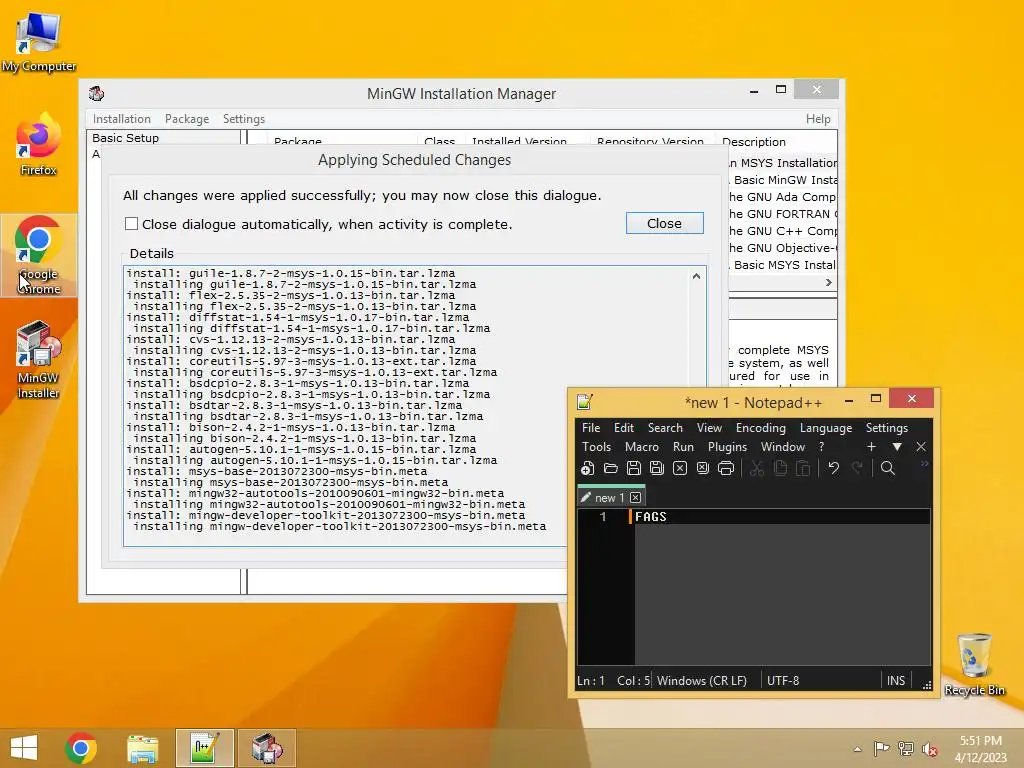
Task: Select the Firefox desktop shortcut
Action: click(39, 145)
